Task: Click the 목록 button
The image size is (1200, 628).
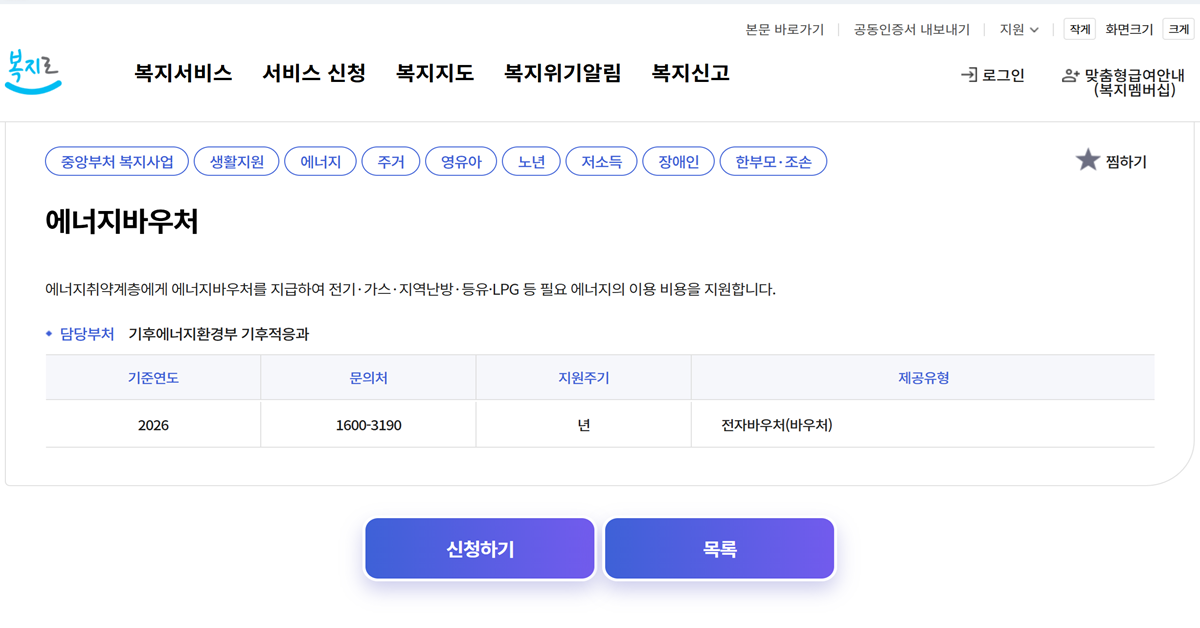Action: tap(720, 549)
